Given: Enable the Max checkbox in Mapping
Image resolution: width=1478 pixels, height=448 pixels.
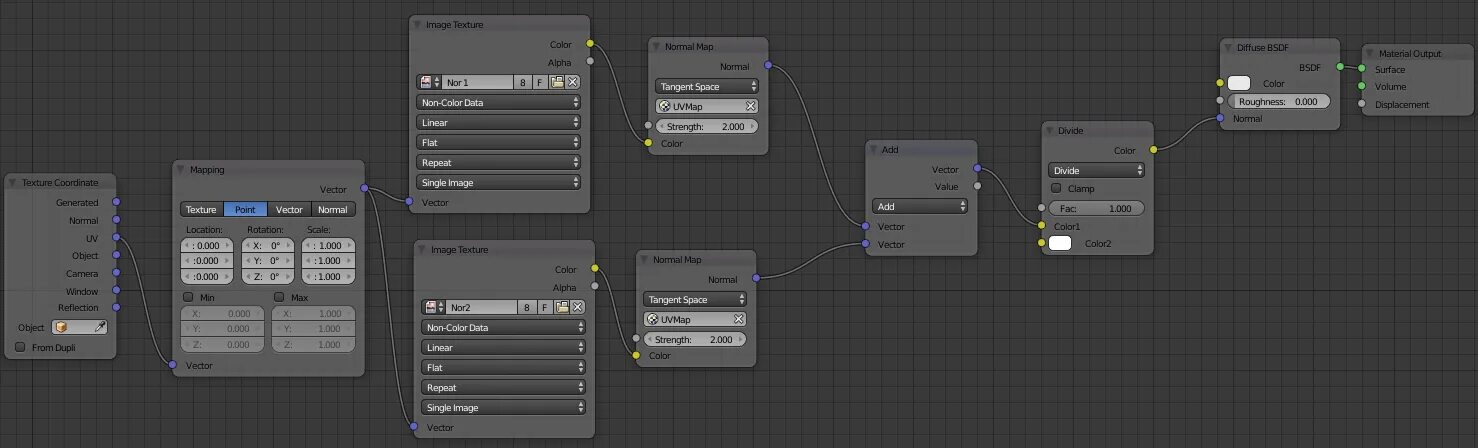Looking at the screenshot, I should pyautogui.click(x=279, y=297).
